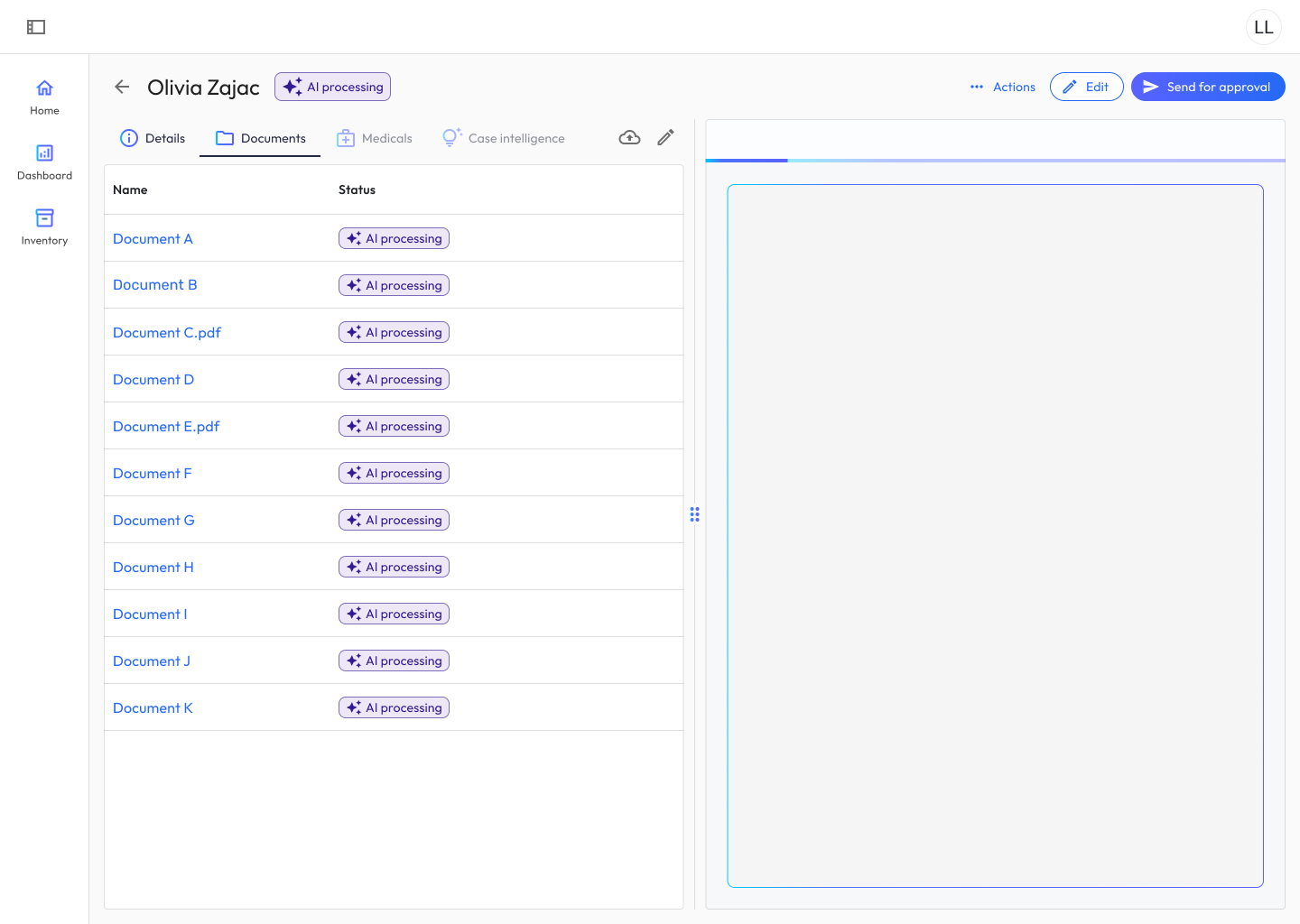Click AI processing status of Document A
1300x924 pixels.
pyautogui.click(x=394, y=238)
